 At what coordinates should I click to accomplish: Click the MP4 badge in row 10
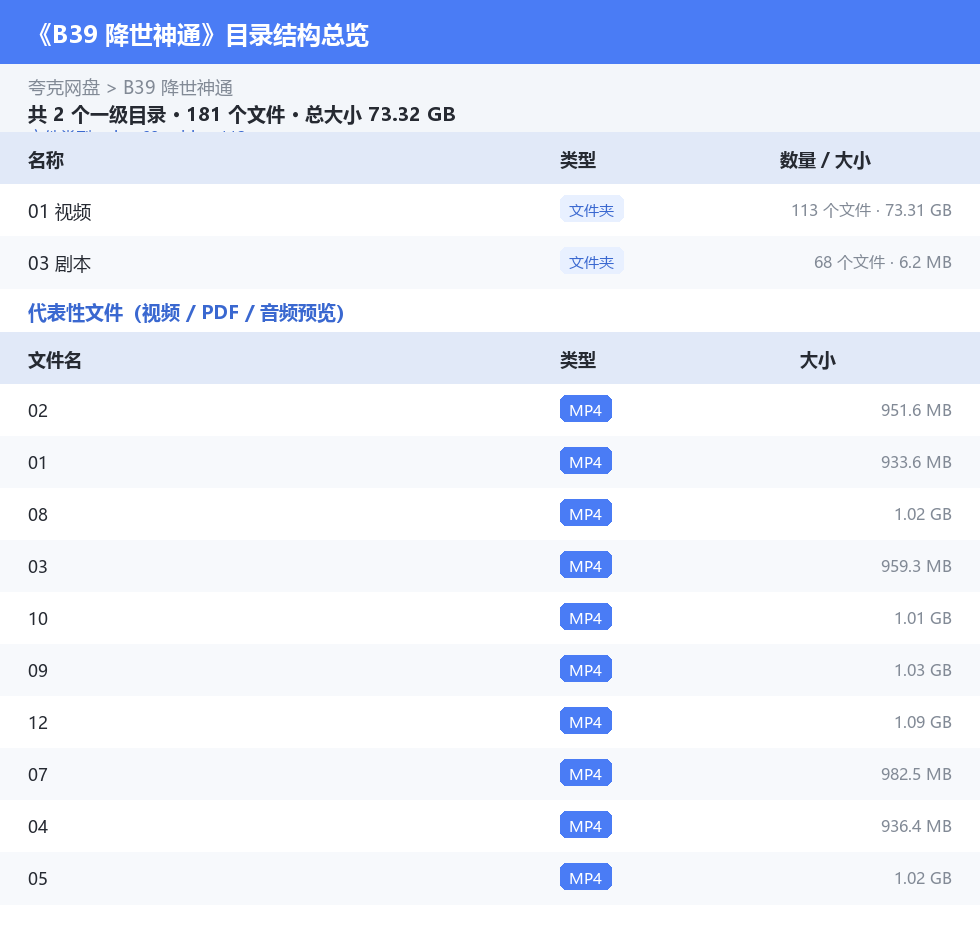[586, 617]
